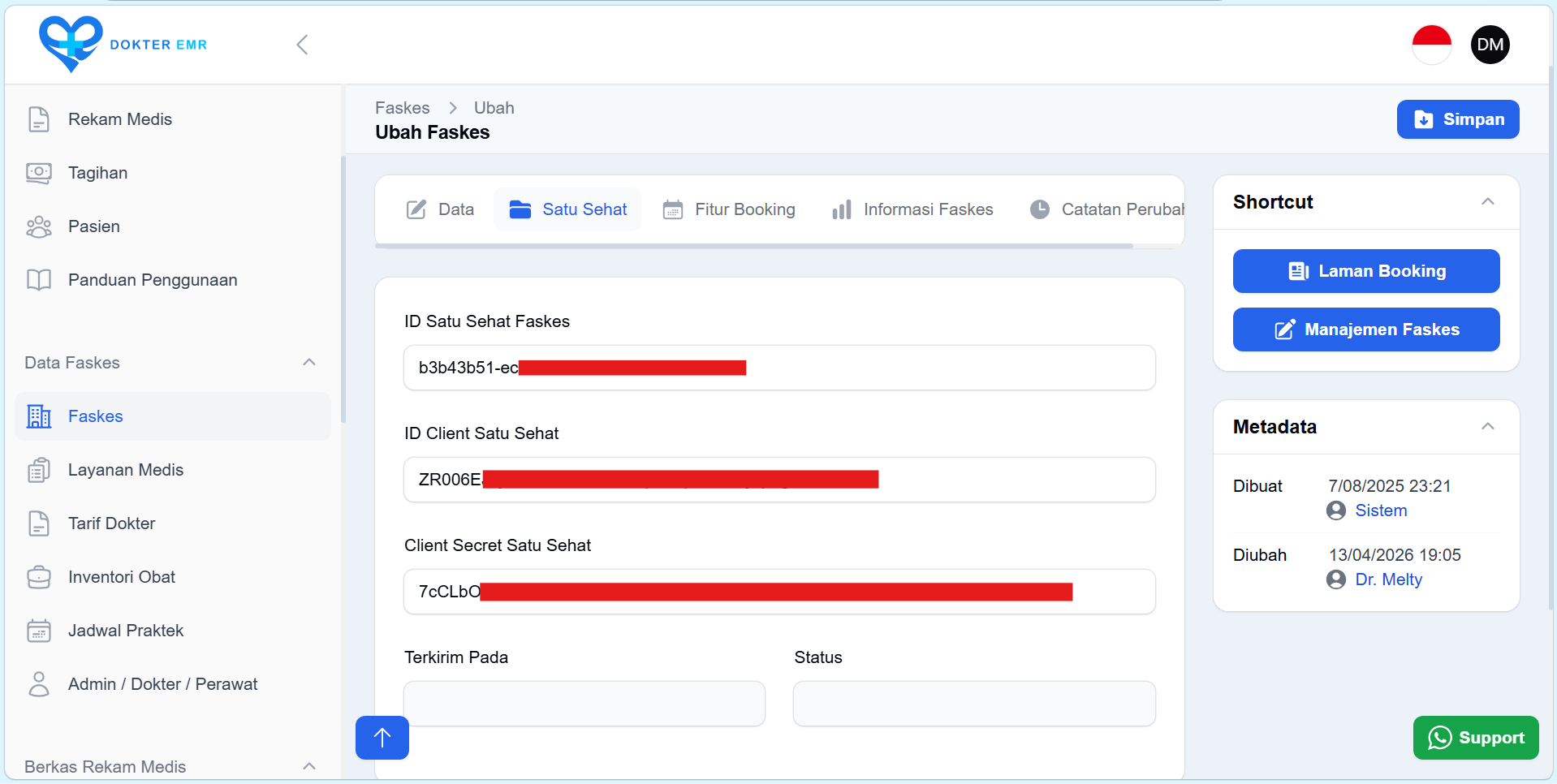Click the Tagihan money icon
Screen dimensions: 1557x784
point(39,173)
